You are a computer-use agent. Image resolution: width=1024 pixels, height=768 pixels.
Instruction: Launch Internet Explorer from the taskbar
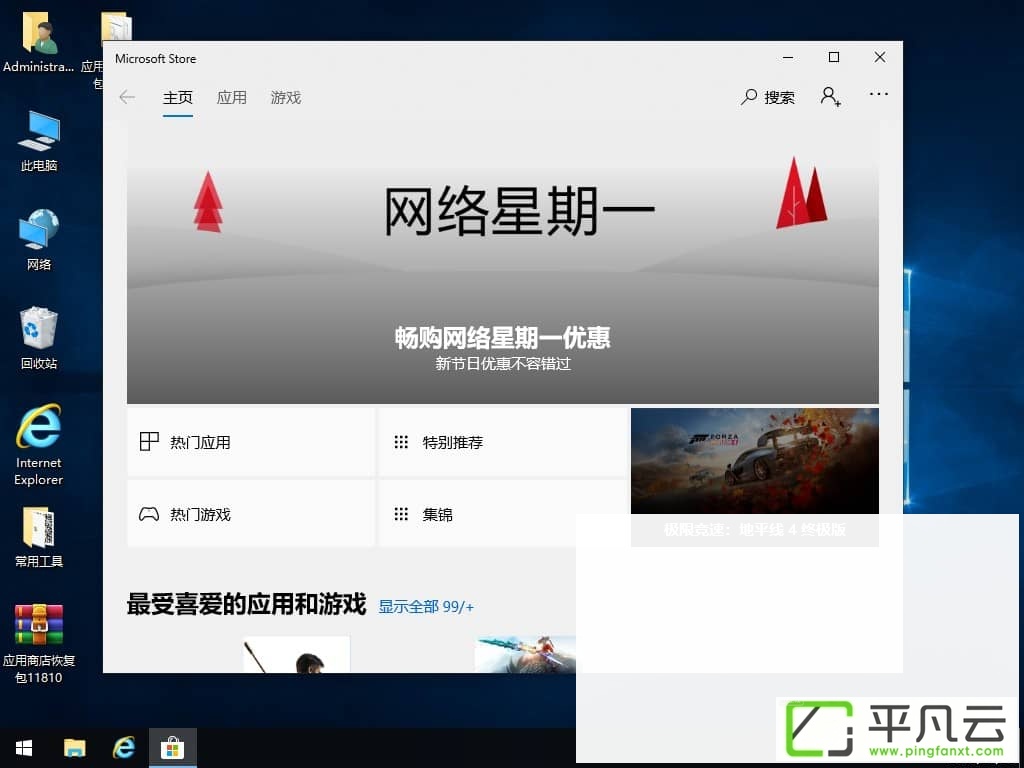(x=124, y=748)
